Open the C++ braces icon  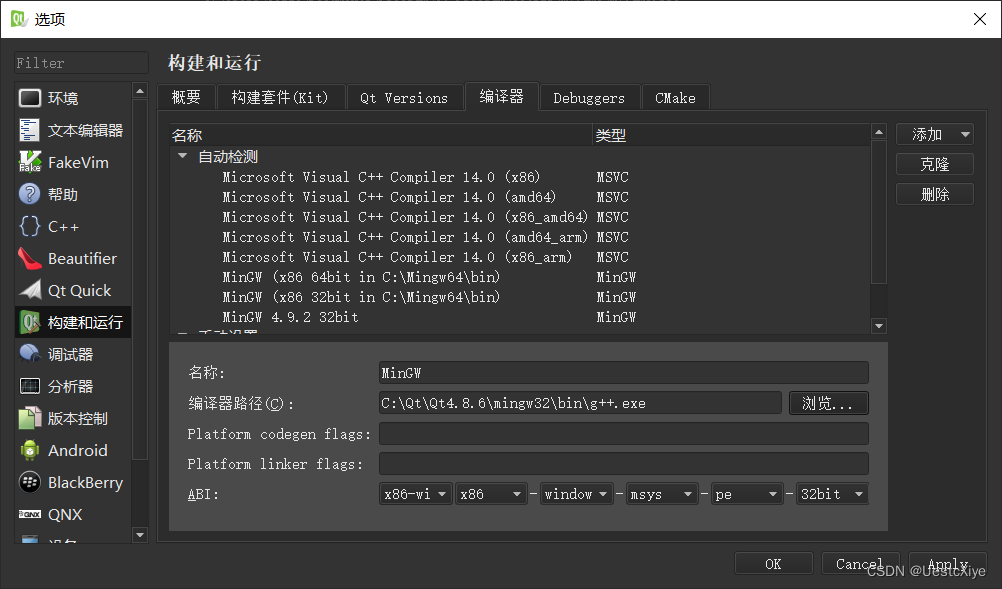click(x=29, y=226)
